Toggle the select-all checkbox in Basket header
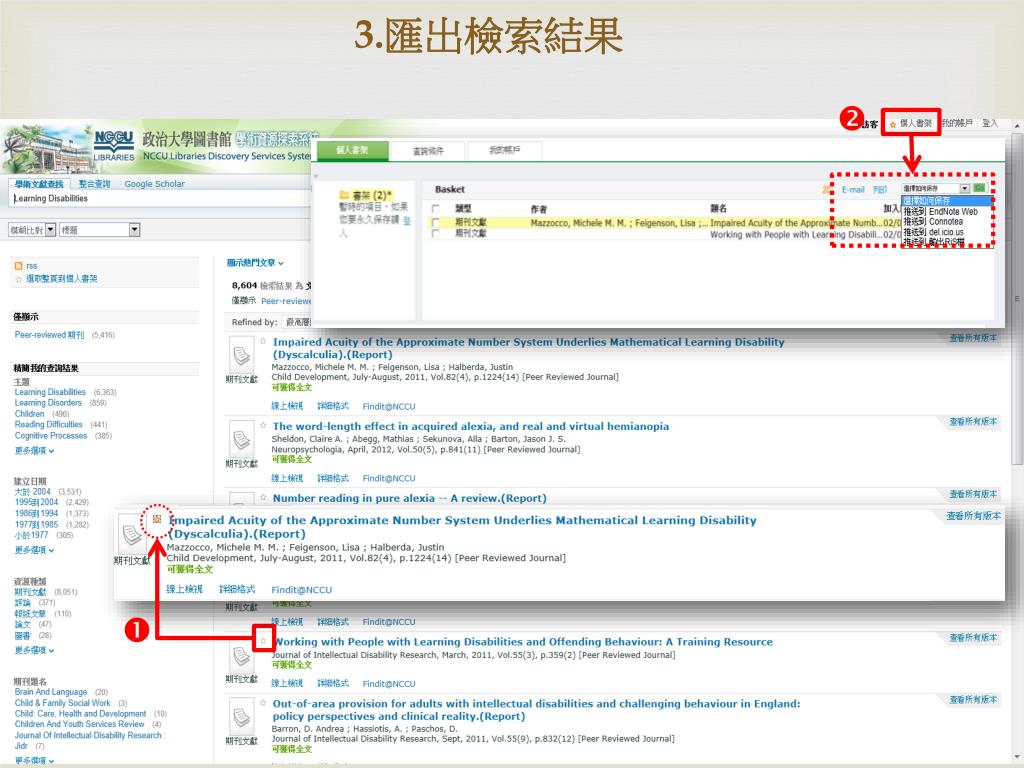 click(435, 209)
